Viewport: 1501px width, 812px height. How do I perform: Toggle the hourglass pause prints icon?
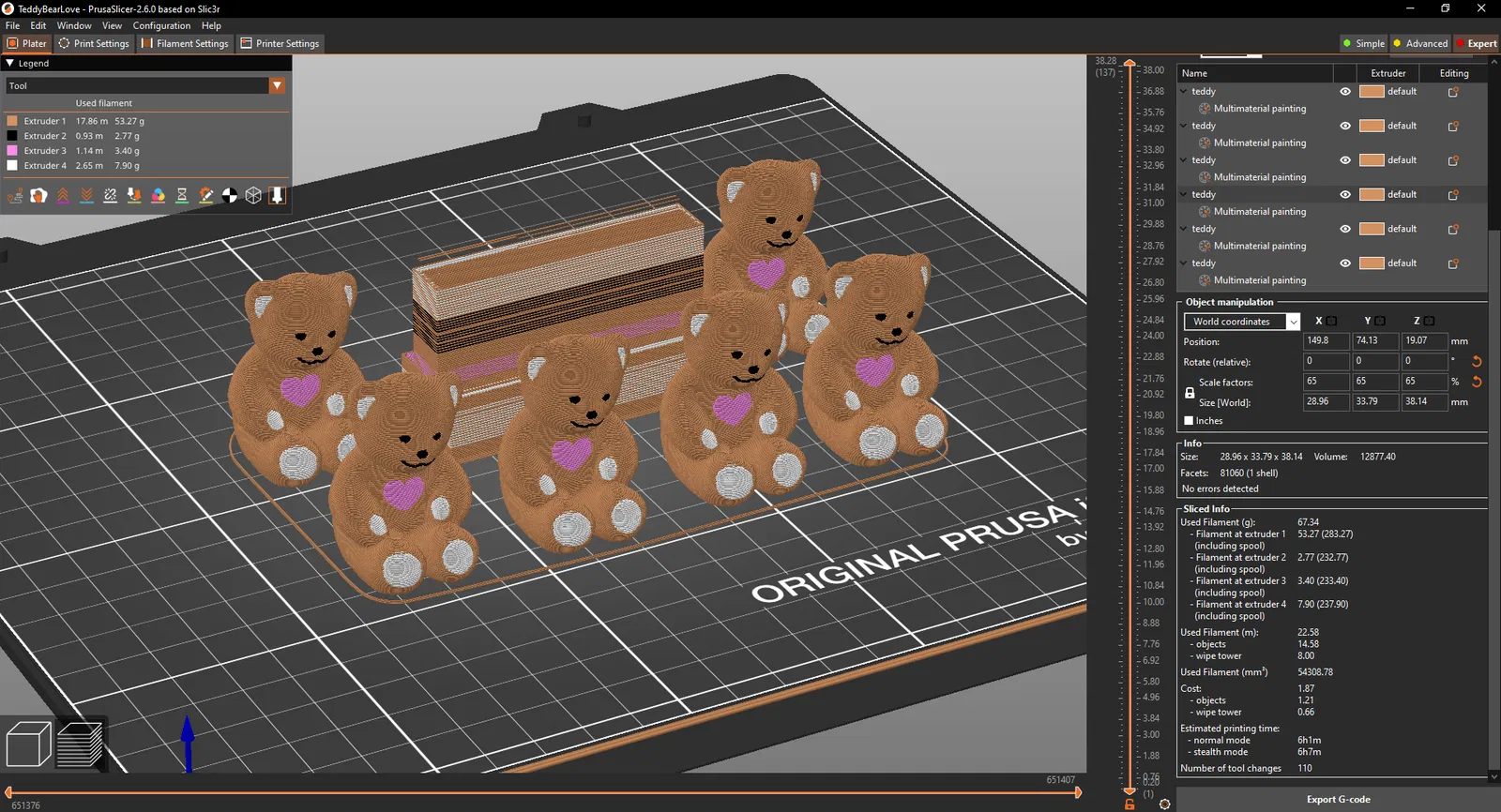pyautogui.click(x=182, y=195)
